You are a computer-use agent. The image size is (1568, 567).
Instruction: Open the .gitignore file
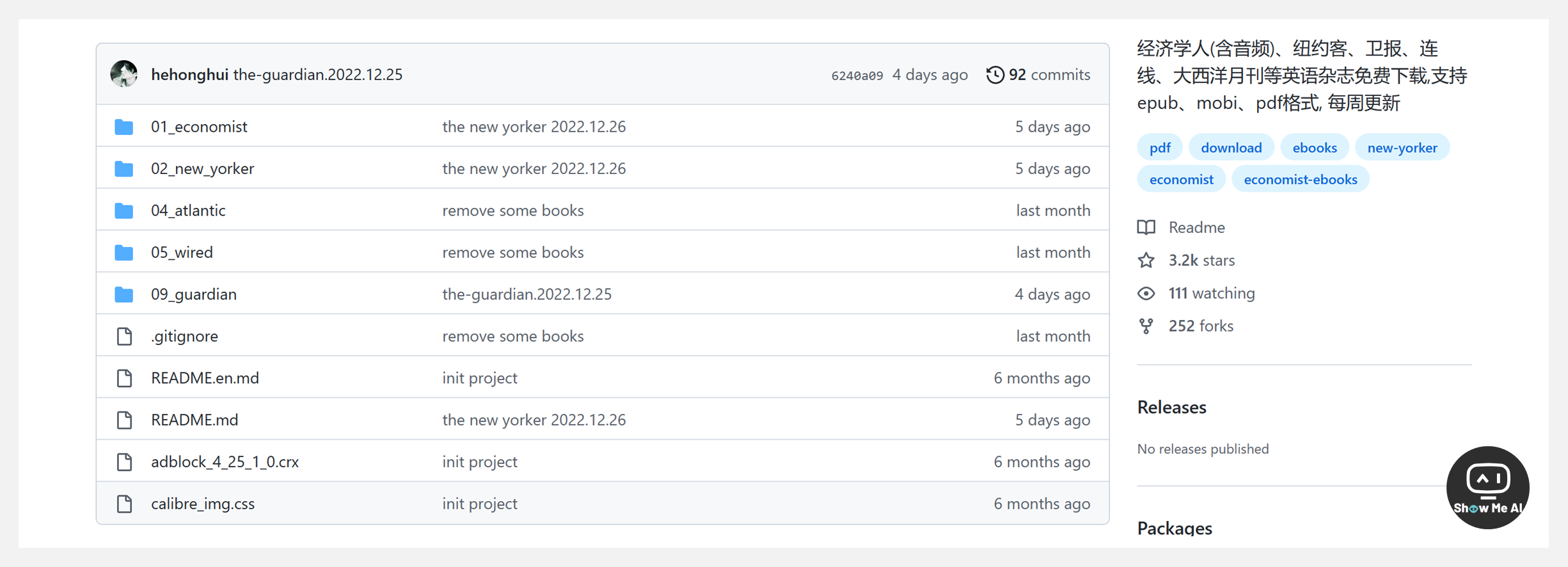(x=184, y=336)
